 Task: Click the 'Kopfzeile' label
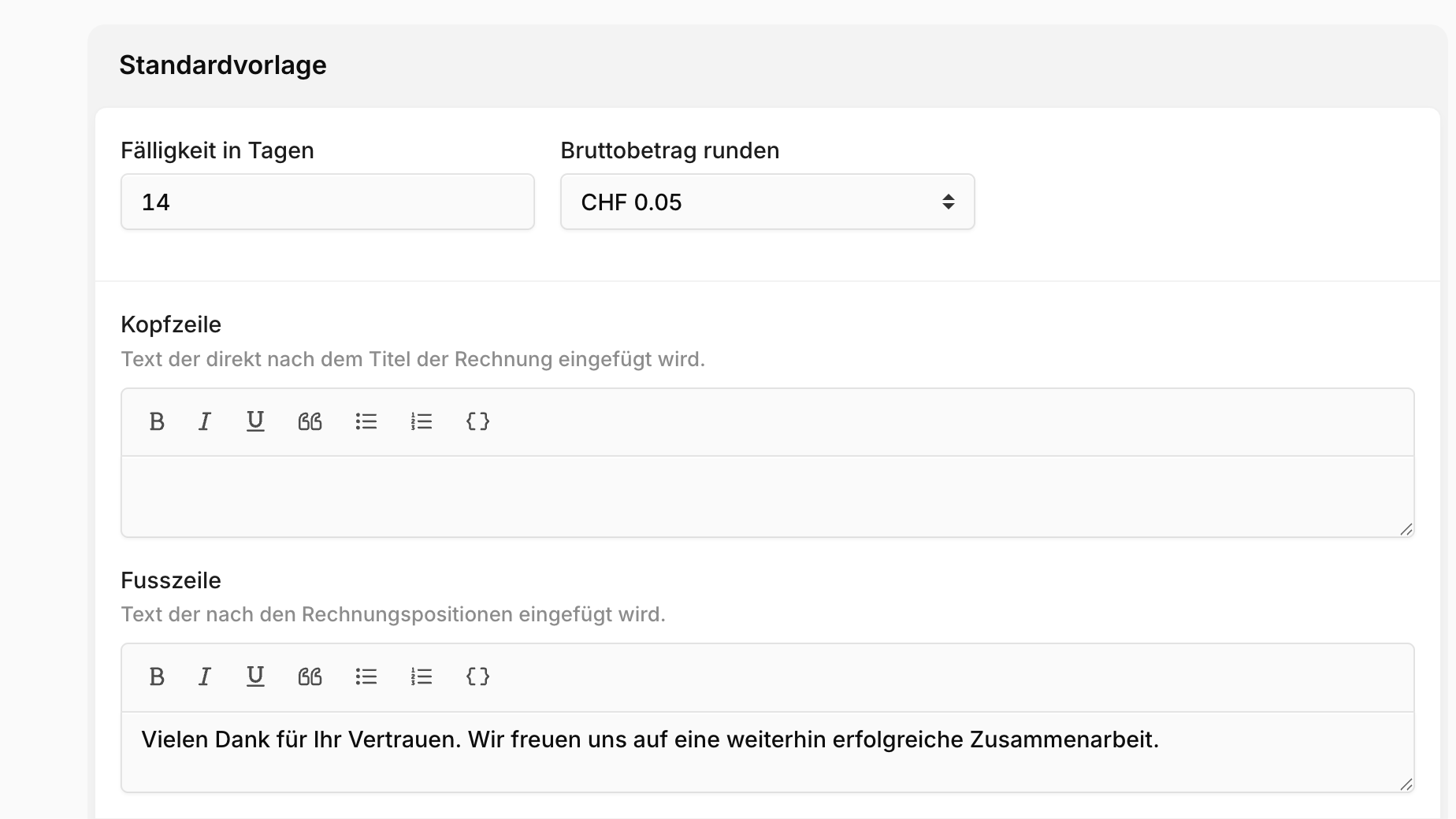tap(171, 324)
